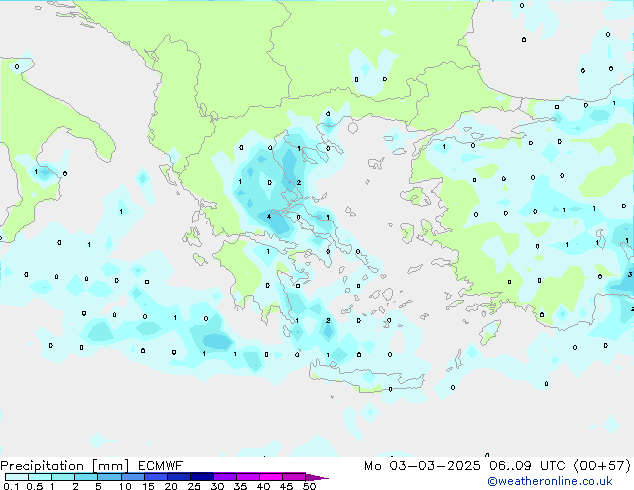
Task: Click the '4' precipitation value over central Greece
Action: pos(268,217)
